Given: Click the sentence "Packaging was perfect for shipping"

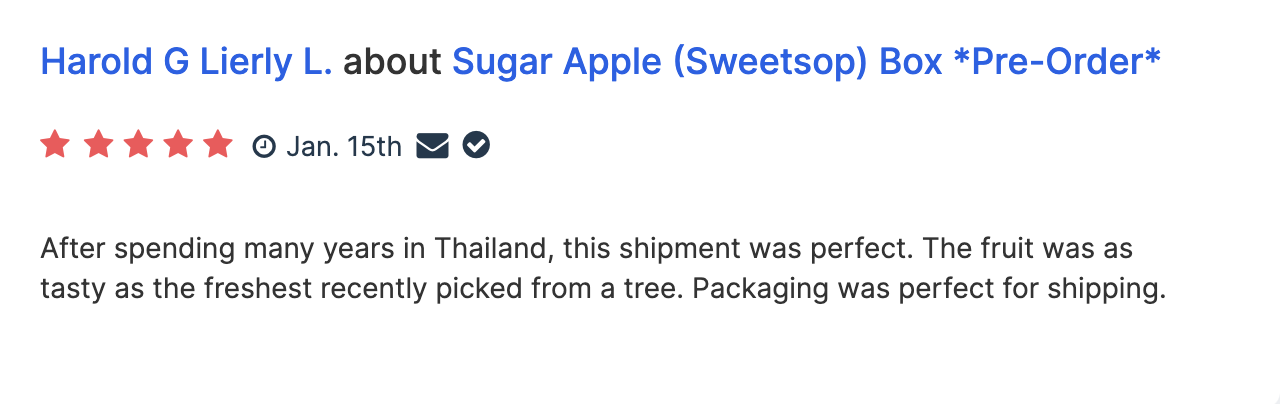Looking at the screenshot, I should click(x=929, y=290).
